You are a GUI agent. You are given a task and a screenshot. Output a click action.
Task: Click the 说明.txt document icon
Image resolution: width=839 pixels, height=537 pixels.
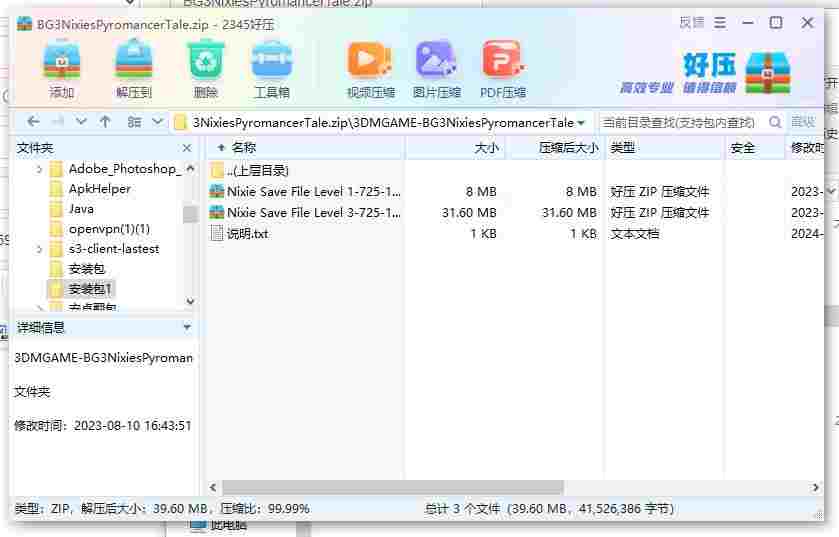coord(217,233)
